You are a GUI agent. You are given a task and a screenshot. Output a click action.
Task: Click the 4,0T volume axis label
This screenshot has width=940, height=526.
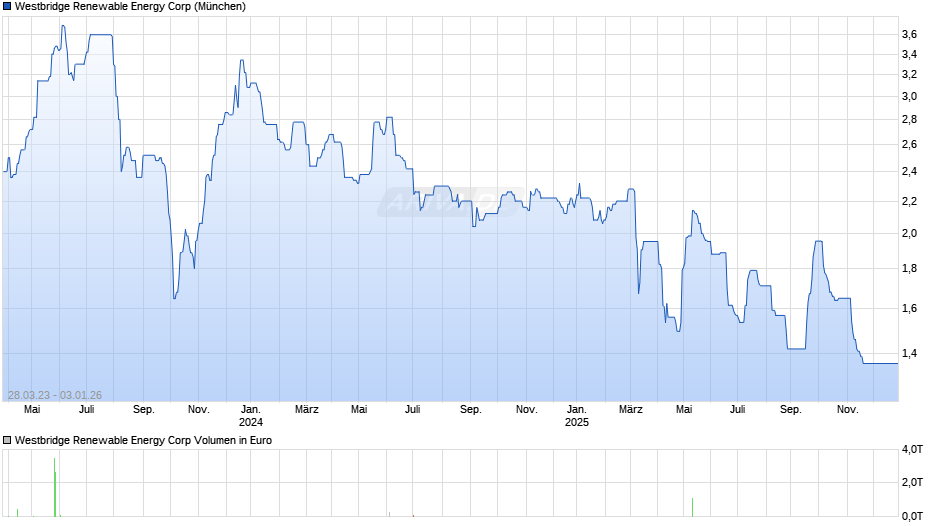click(x=912, y=449)
